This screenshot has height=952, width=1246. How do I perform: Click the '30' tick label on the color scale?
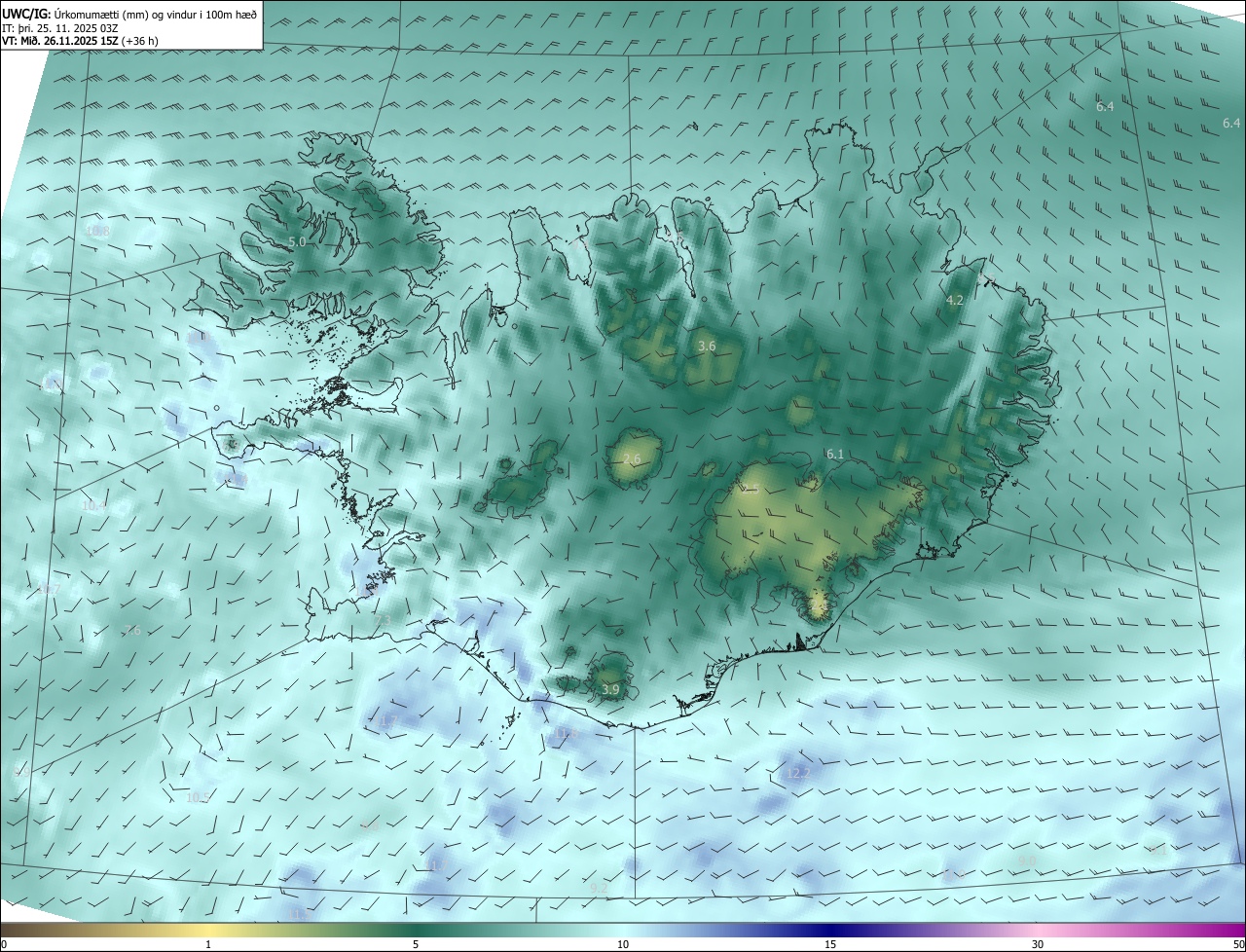tap(1038, 945)
